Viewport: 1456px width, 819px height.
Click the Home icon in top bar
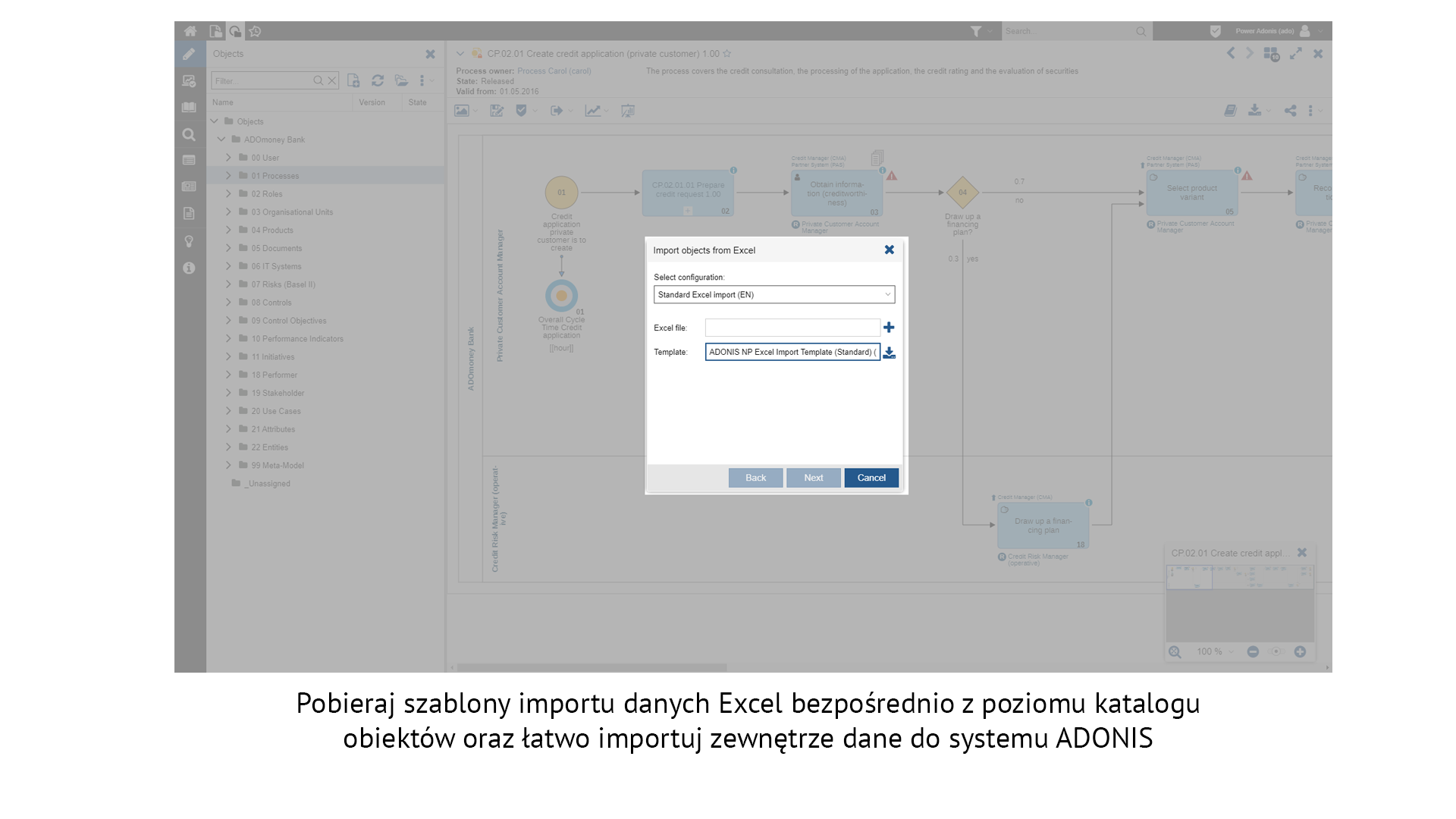pyautogui.click(x=190, y=31)
